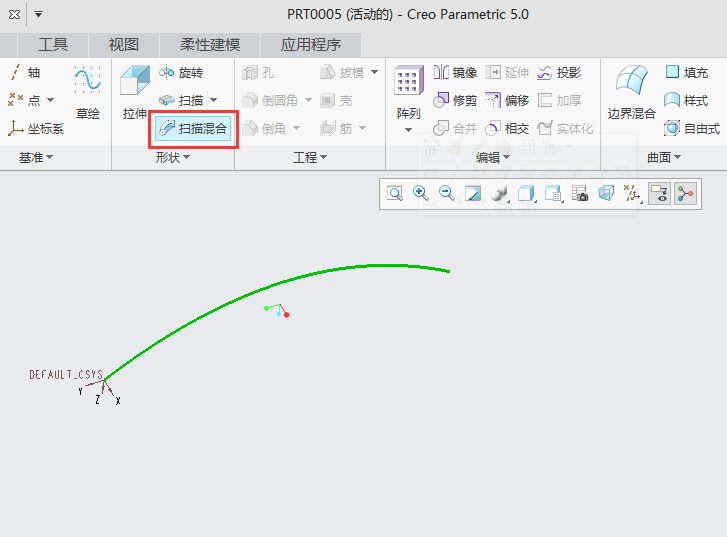Expand the Point (点) dropdown arrow
Screen dimensions: 727x537
point(51,100)
